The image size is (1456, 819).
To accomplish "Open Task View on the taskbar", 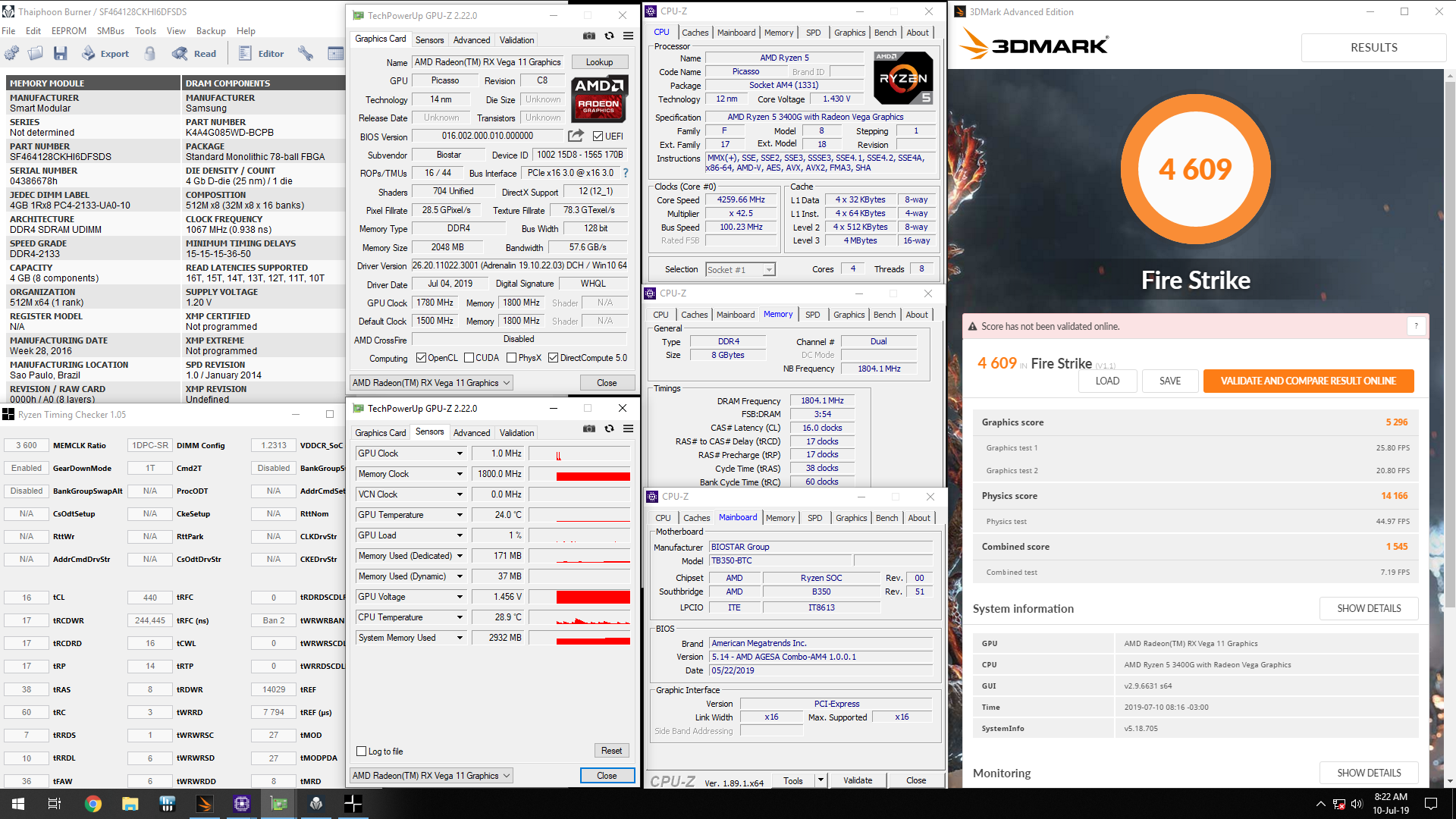I will [55, 804].
